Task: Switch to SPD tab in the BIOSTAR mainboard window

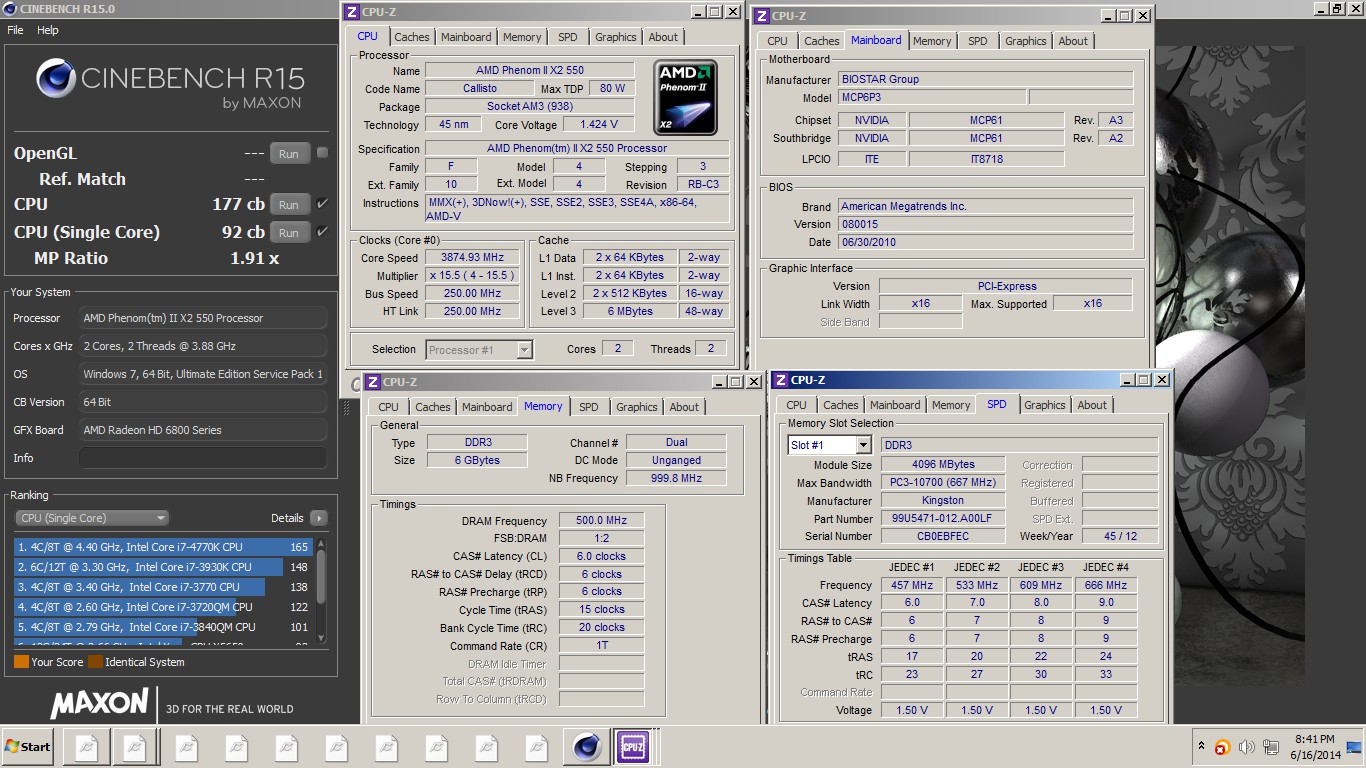Action: point(978,41)
